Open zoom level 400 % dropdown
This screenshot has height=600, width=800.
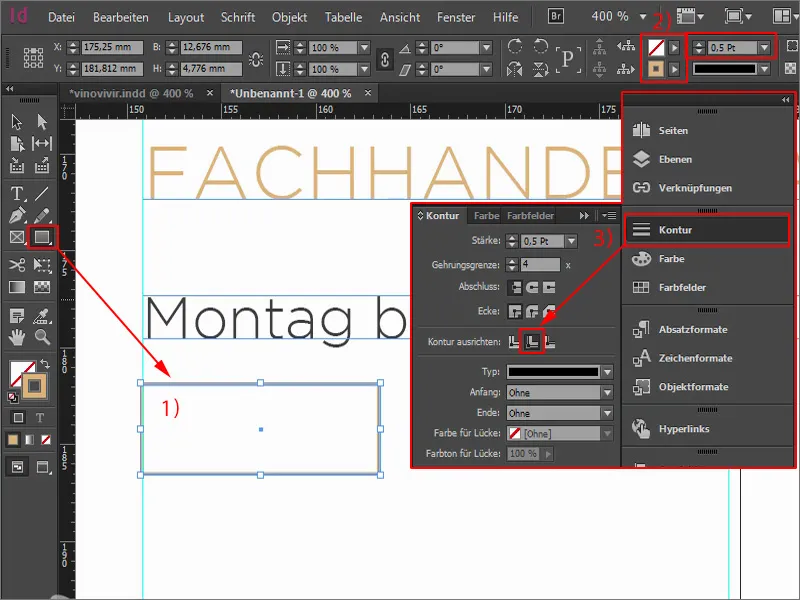(x=643, y=17)
